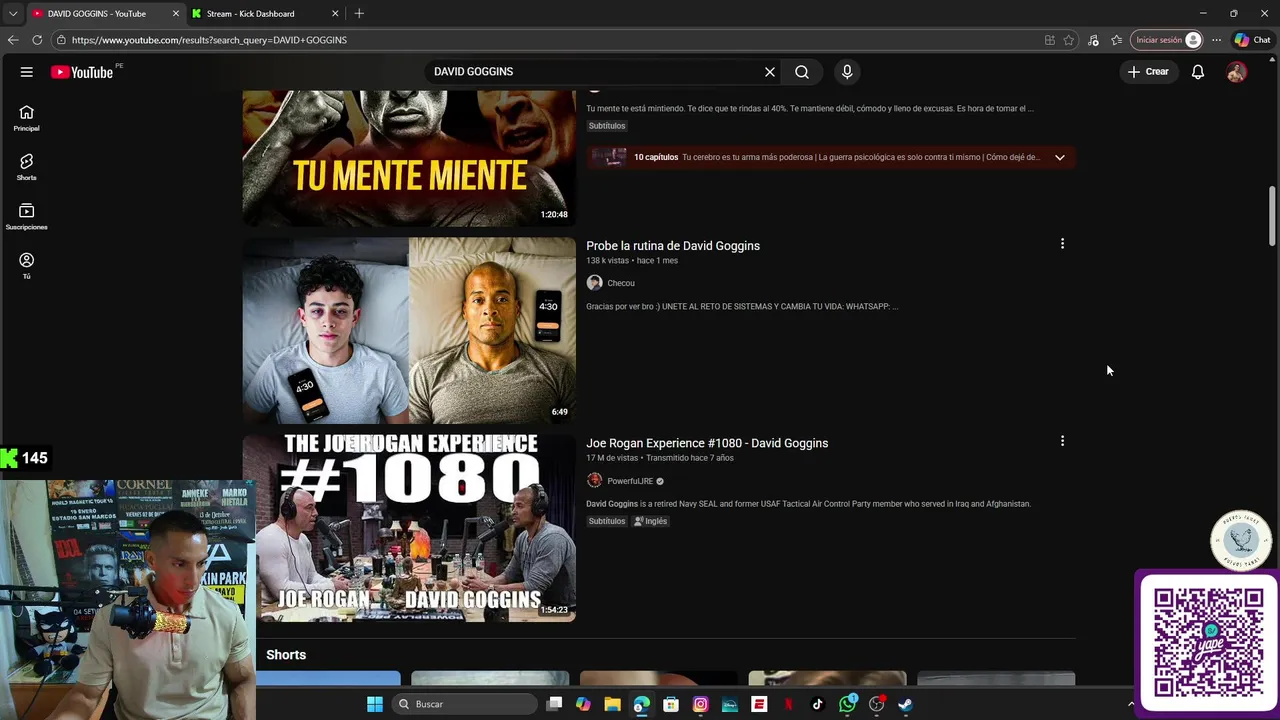Open TikTok from the taskbar

pyautogui.click(x=817, y=704)
